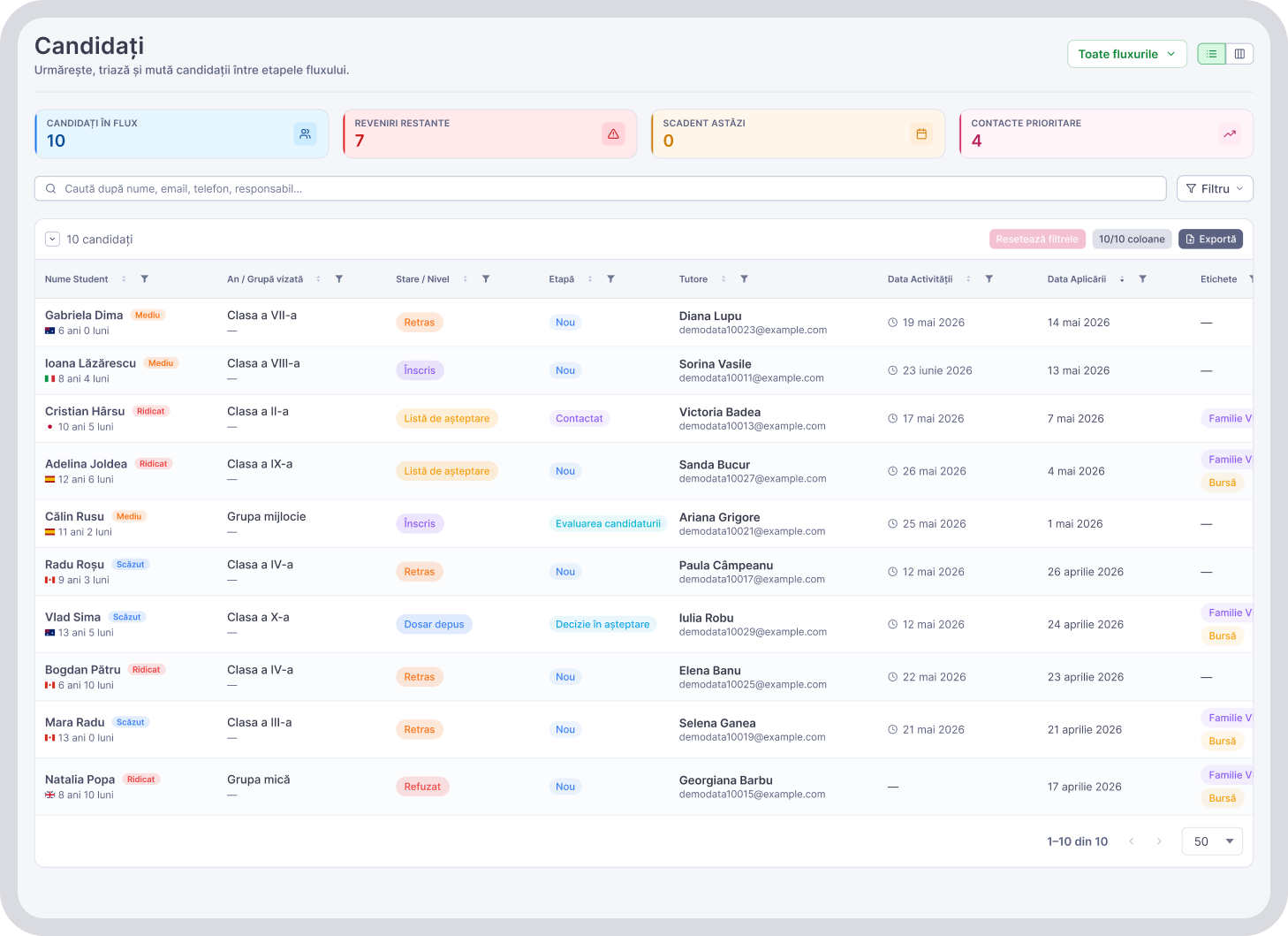This screenshot has height=936, width=1288.
Task: Switch to board columns view
Action: tap(1239, 54)
